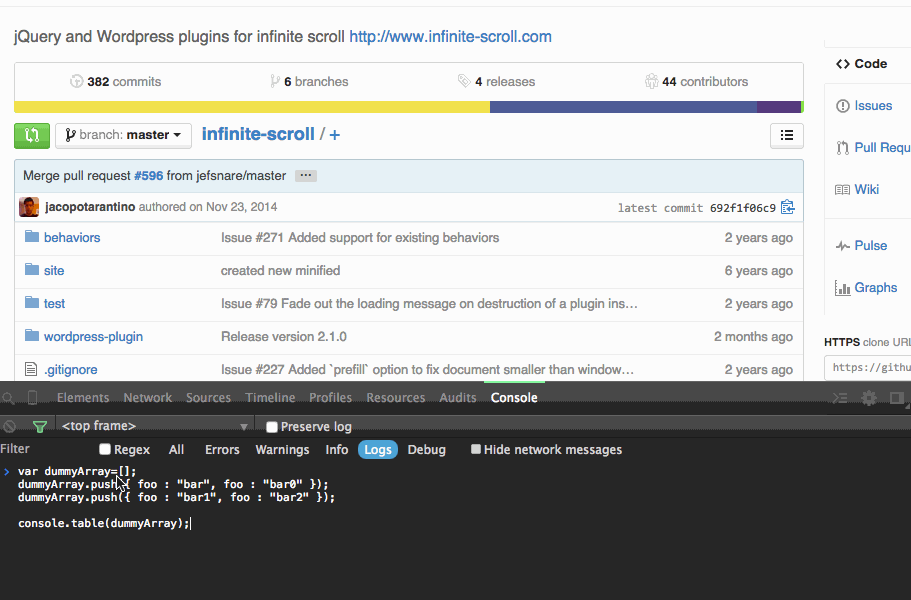Image resolution: width=911 pixels, height=600 pixels.
Task: Click the blue language bar segment
Action: [x=623, y=107]
